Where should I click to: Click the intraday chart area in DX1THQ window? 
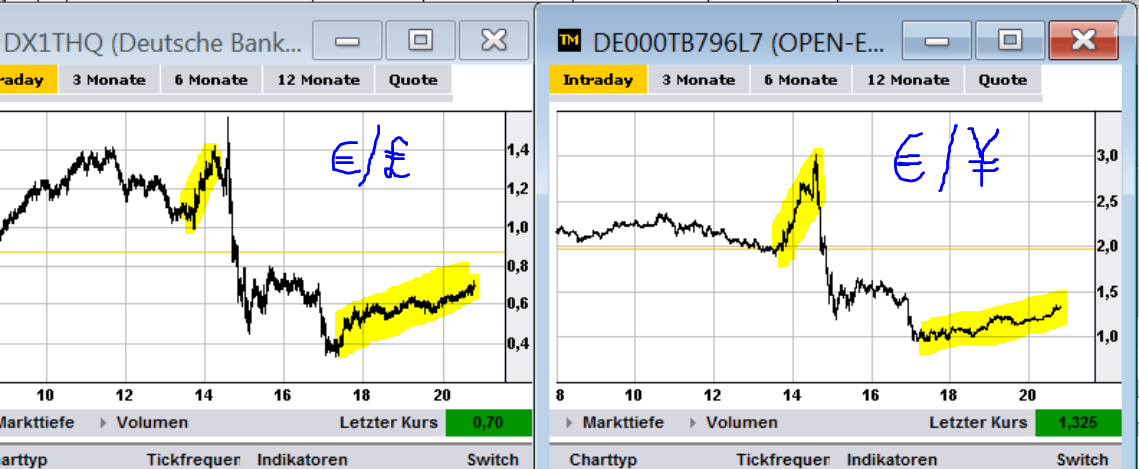coord(252,247)
